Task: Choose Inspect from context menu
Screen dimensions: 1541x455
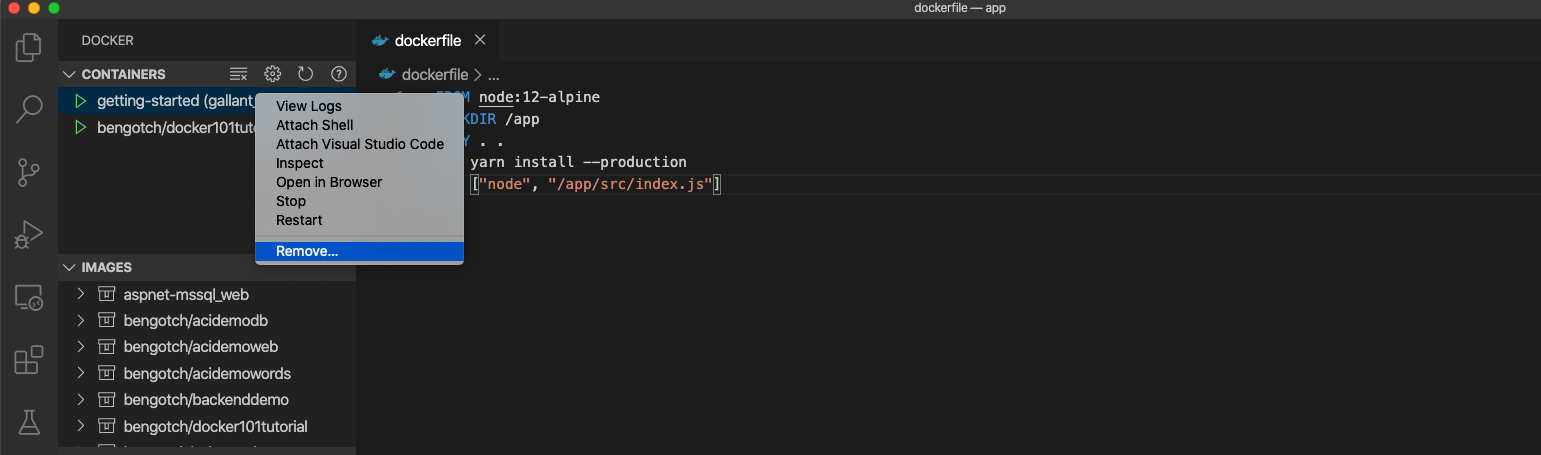Action: tap(359, 163)
